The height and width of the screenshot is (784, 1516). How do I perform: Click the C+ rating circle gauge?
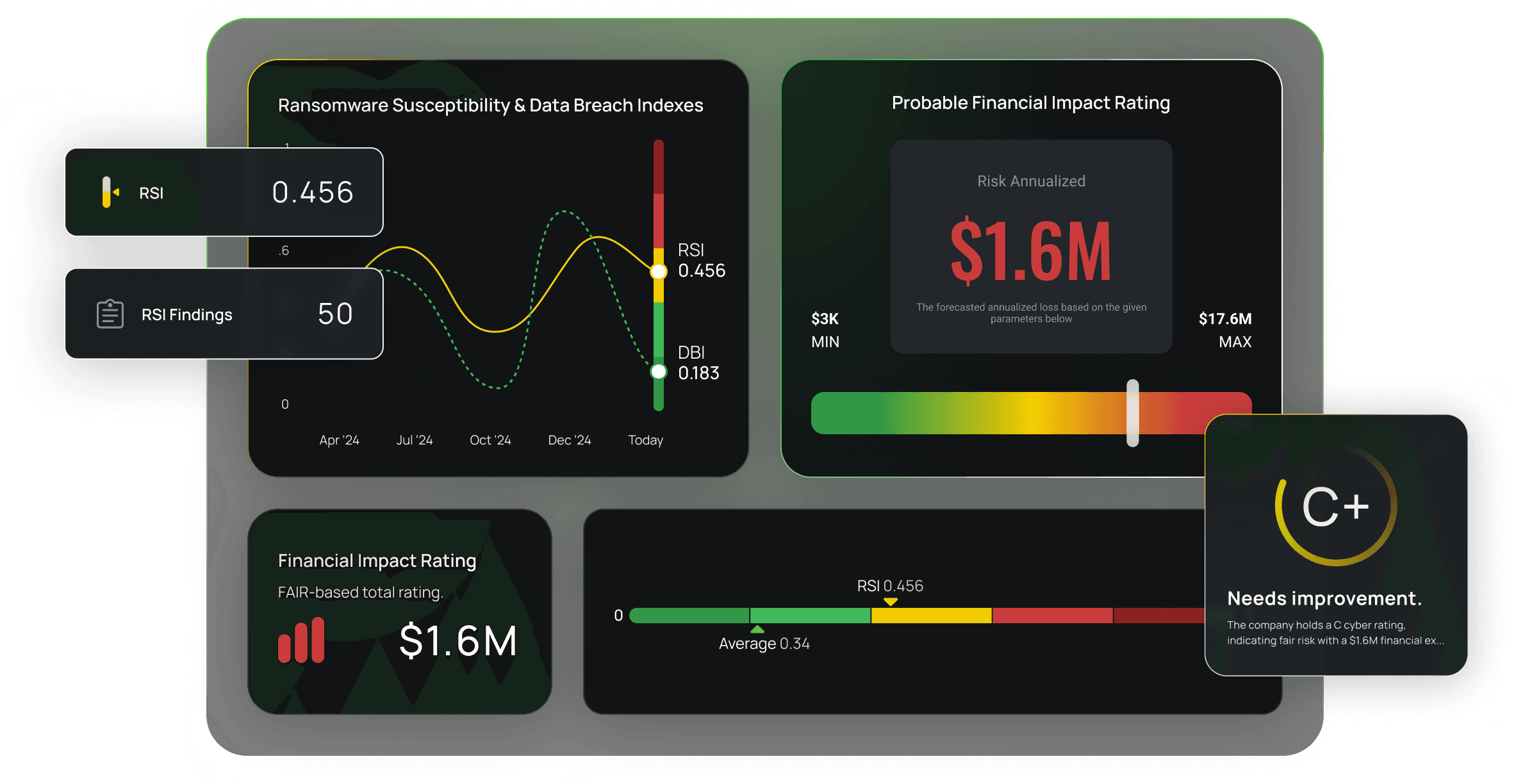pos(1335,506)
